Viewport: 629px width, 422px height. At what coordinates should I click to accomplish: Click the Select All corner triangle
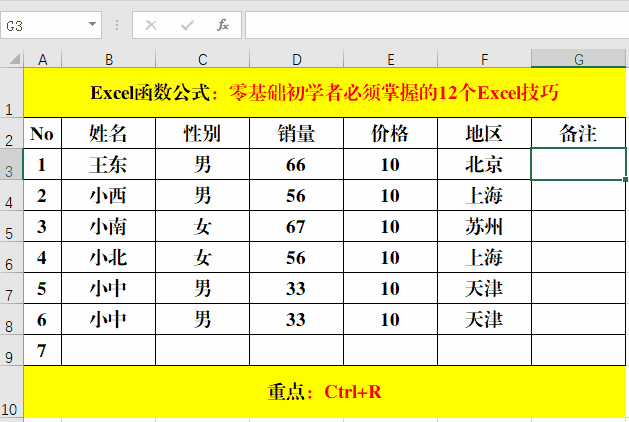[15, 59]
